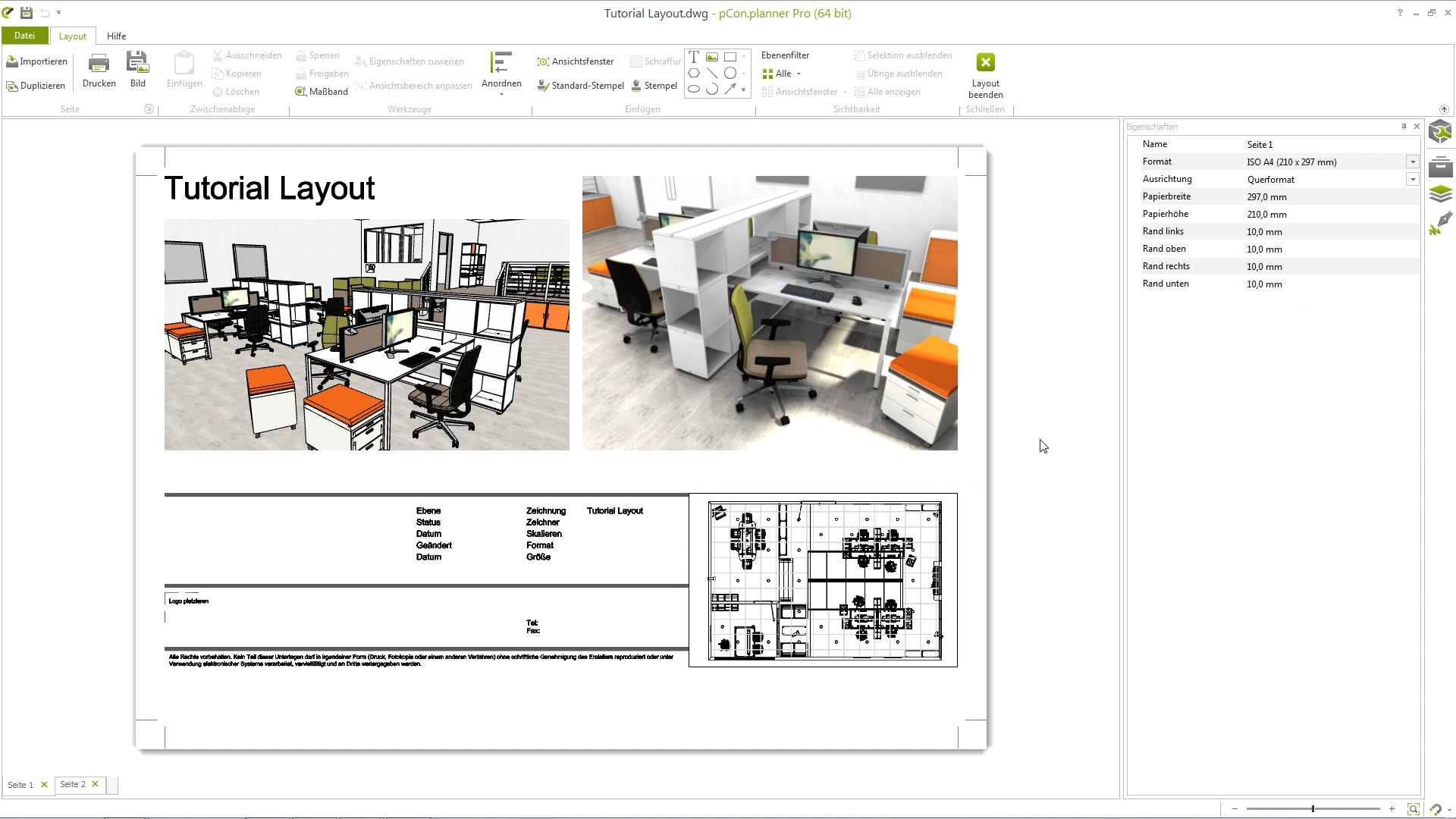Switch to the Hilfe ribbon tab
The image size is (1456, 819).
(x=116, y=36)
